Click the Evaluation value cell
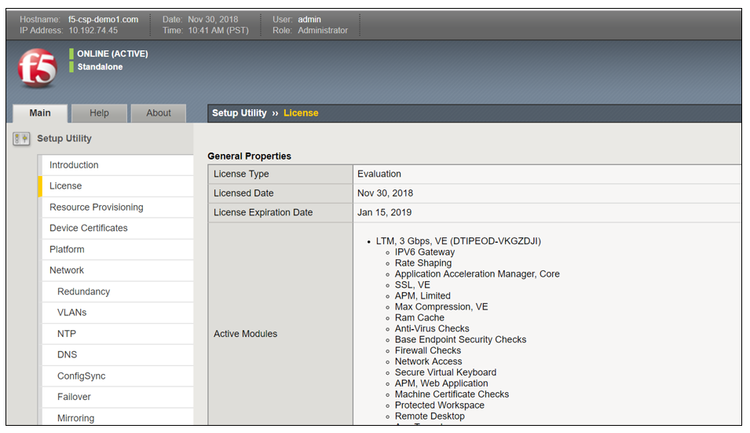Screen dimensions: 750x433 tap(547, 174)
